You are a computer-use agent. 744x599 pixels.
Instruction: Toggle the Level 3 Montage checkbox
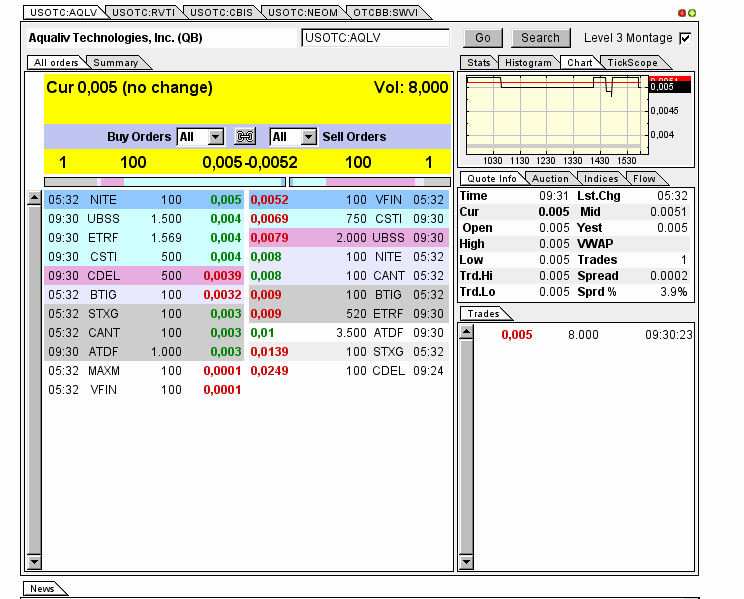coord(685,38)
